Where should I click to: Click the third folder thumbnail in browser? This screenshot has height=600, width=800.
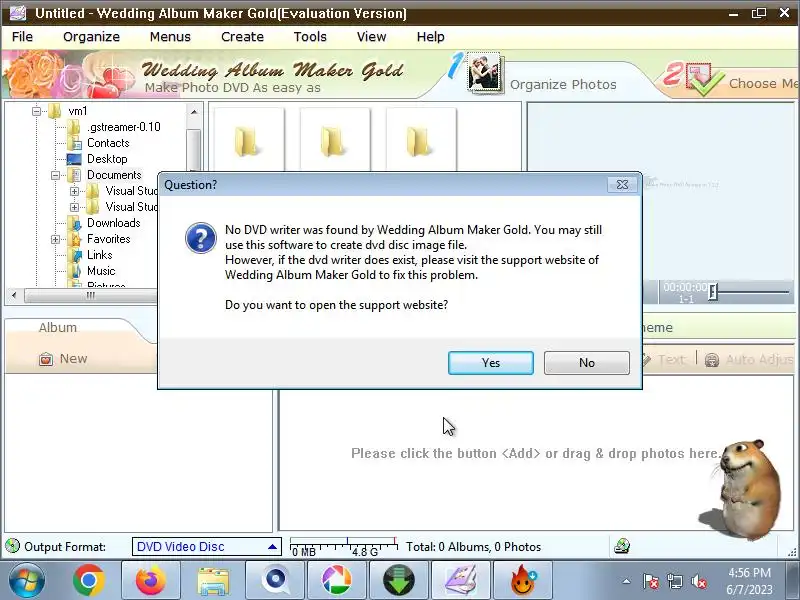(x=420, y=140)
